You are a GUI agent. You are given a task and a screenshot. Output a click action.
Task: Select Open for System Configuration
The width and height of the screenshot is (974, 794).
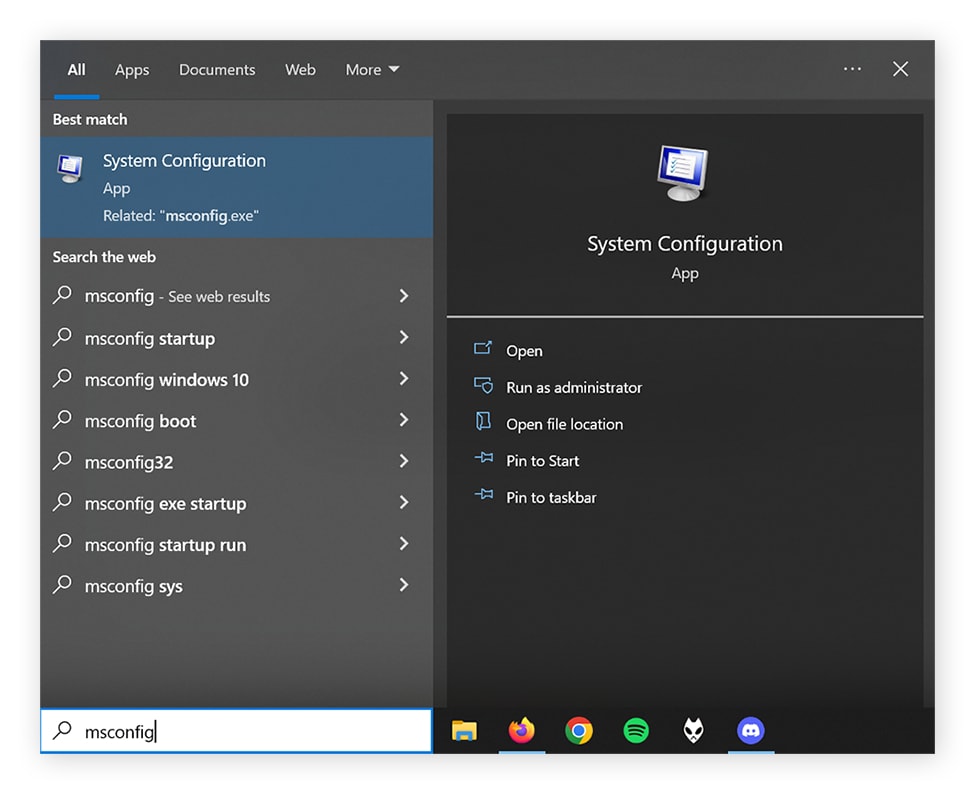524,351
